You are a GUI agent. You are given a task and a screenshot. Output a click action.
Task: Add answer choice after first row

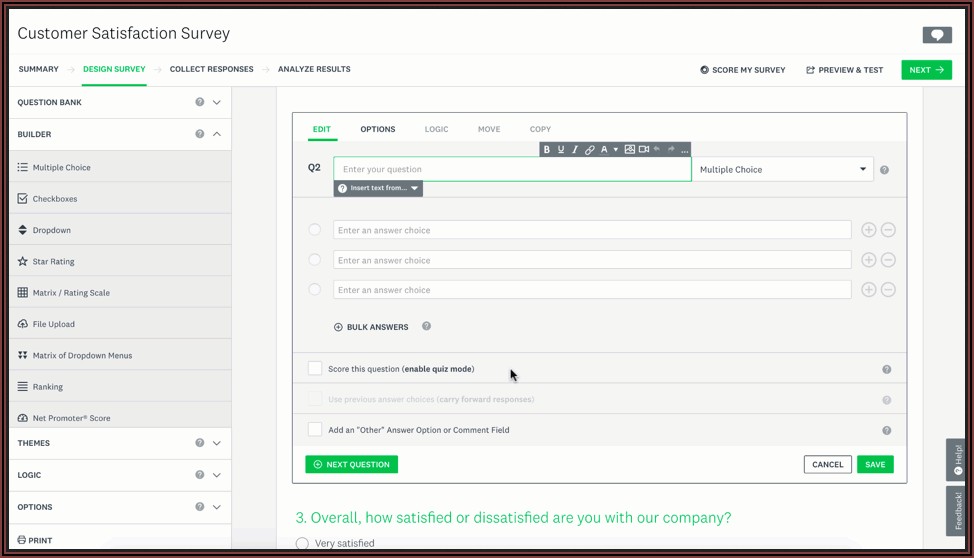coord(868,230)
